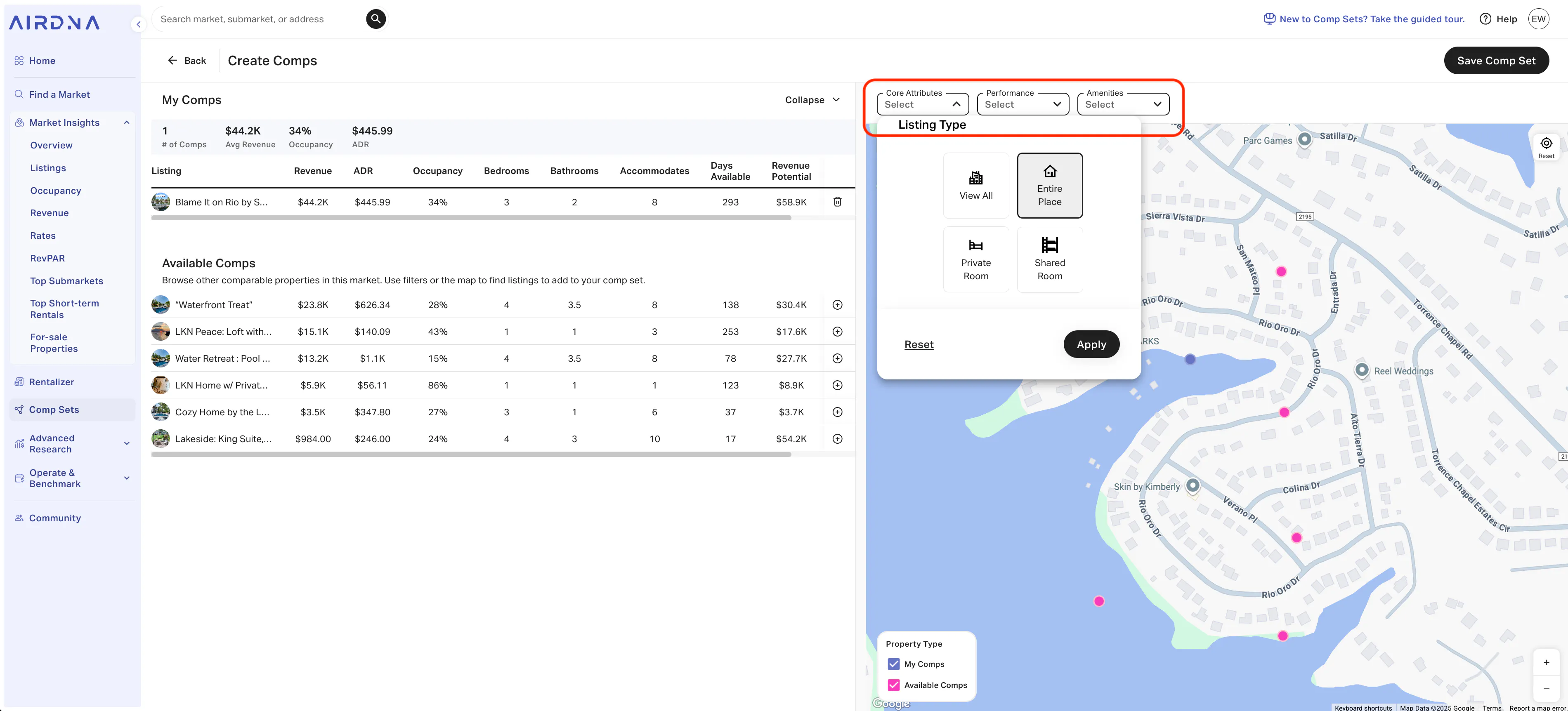Viewport: 1568px width, 711px height.
Task: Go to Listings under Market Insights
Action: click(48, 168)
